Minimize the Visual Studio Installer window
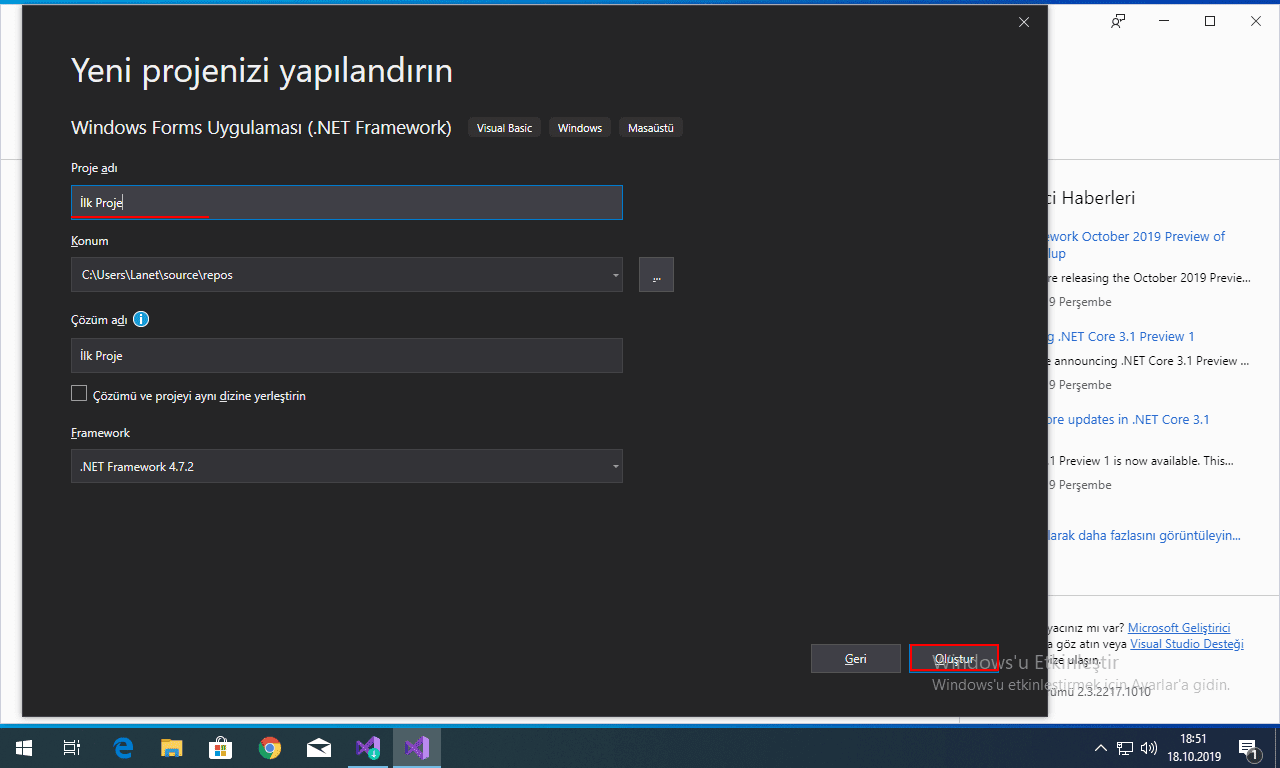The image size is (1280, 768). (1164, 21)
